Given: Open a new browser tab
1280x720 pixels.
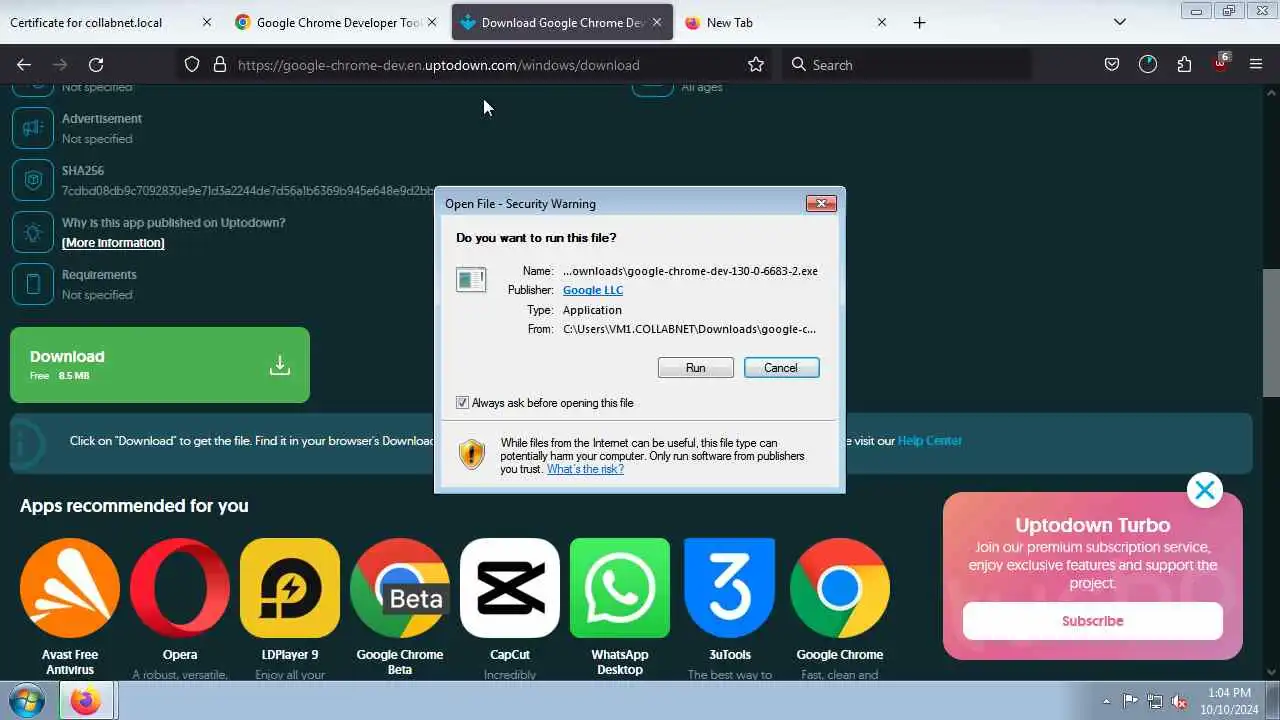Looking at the screenshot, I should click(x=919, y=22).
